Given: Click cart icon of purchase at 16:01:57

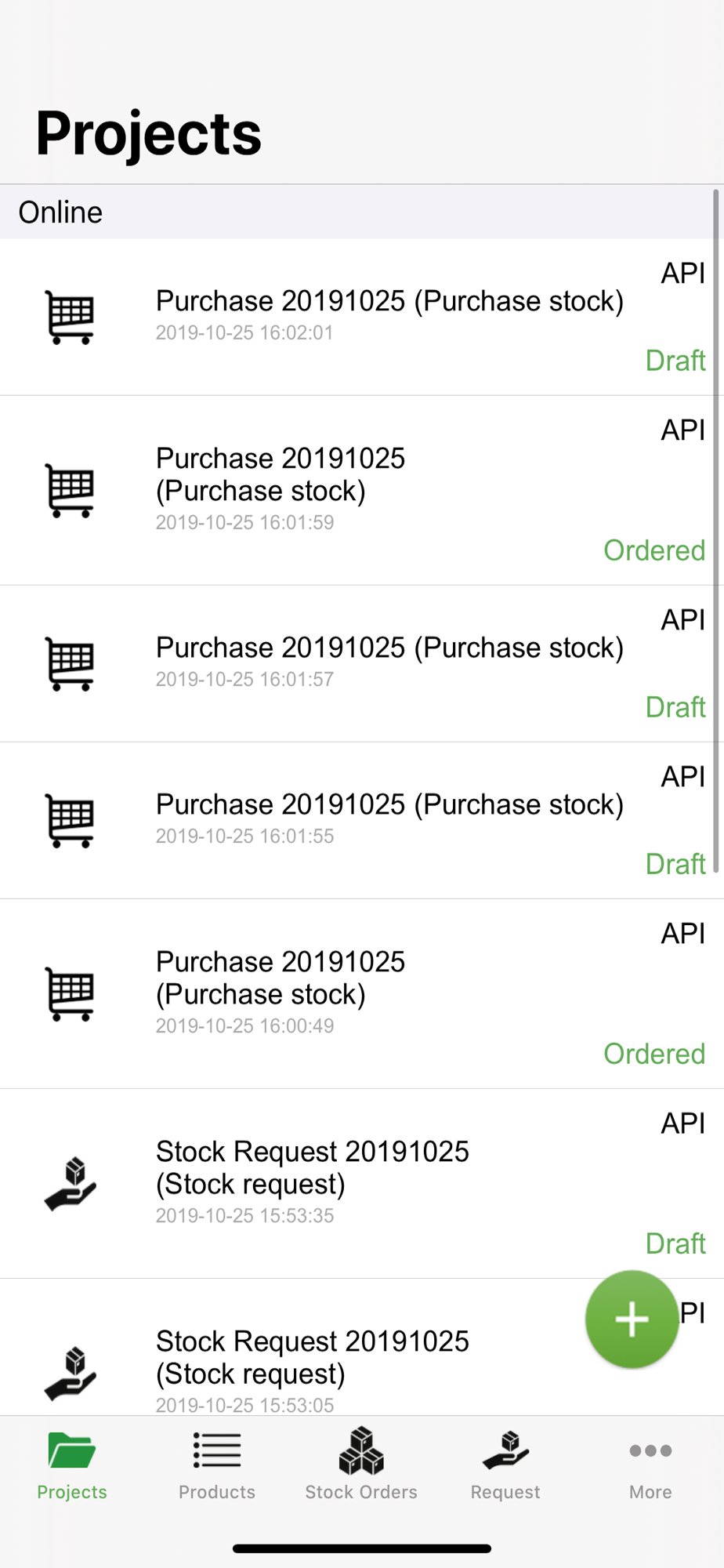Looking at the screenshot, I should (x=71, y=663).
